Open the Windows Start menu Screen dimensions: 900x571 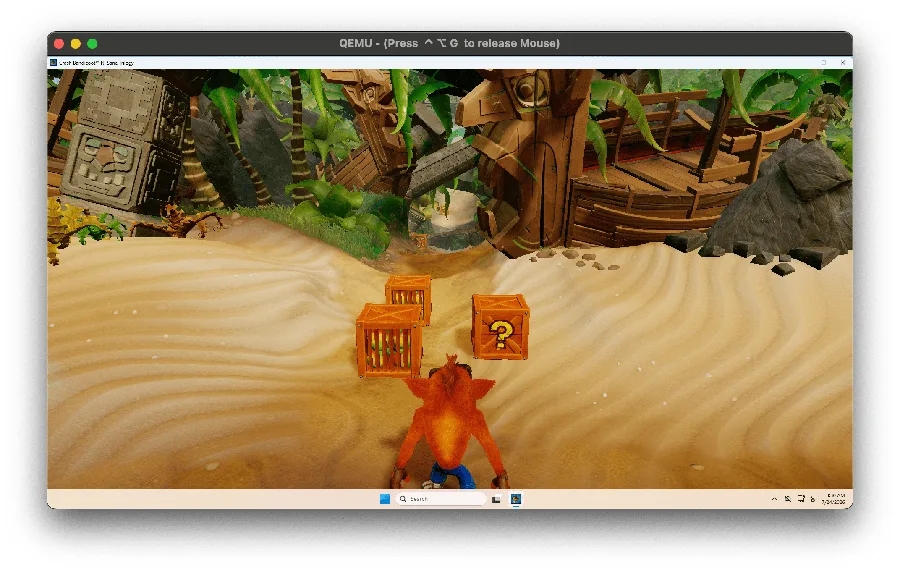[x=385, y=499]
